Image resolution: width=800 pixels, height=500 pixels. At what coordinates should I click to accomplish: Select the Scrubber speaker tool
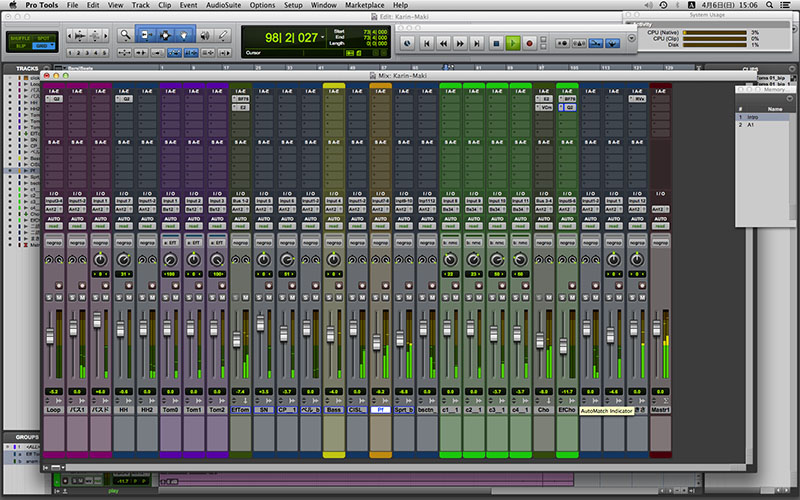205,35
